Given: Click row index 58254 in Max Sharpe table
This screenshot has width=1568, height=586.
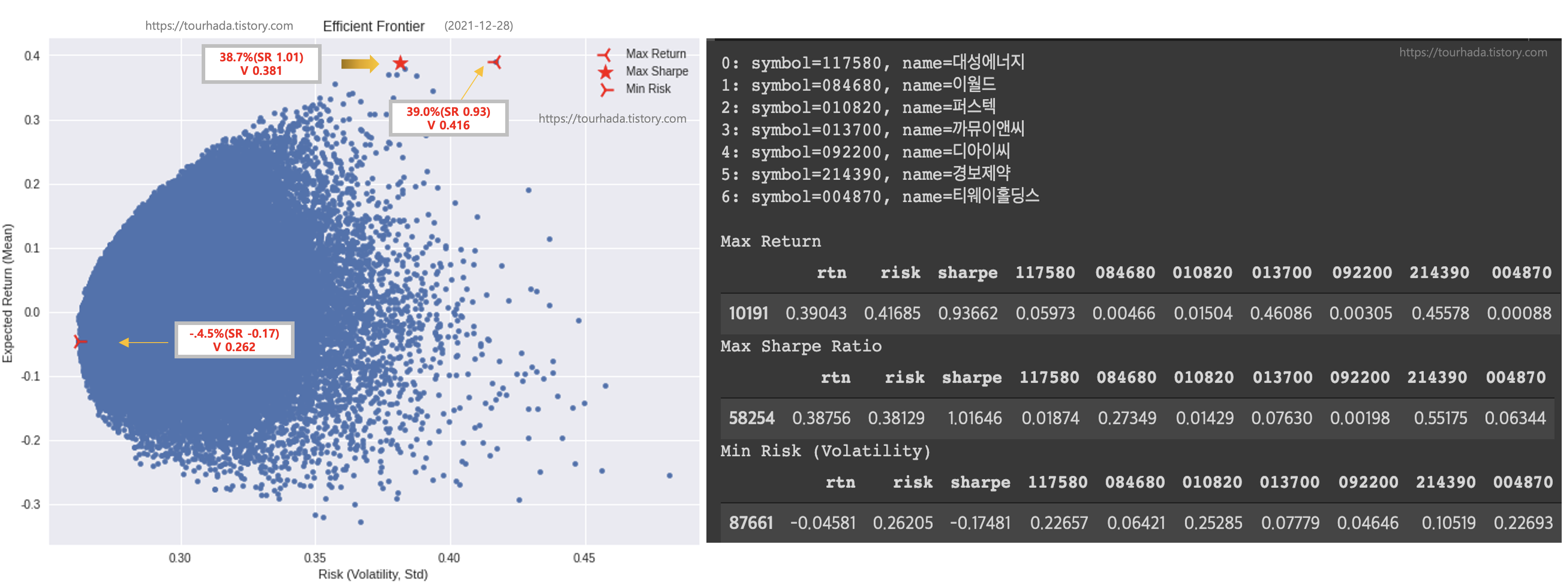Looking at the screenshot, I should (x=751, y=418).
